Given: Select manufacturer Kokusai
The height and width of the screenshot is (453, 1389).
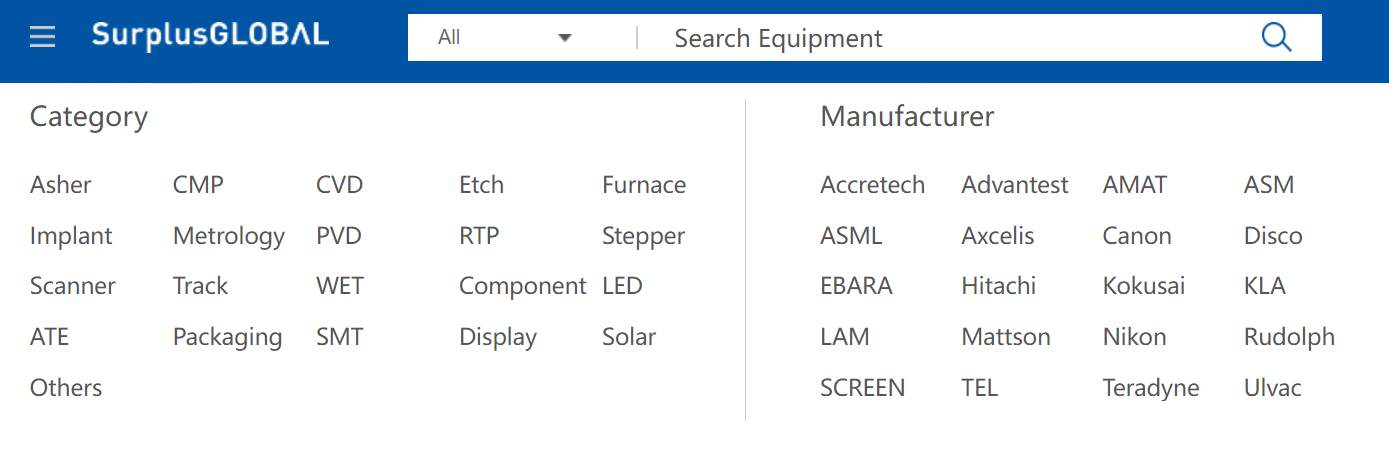Looking at the screenshot, I should (x=1144, y=286).
